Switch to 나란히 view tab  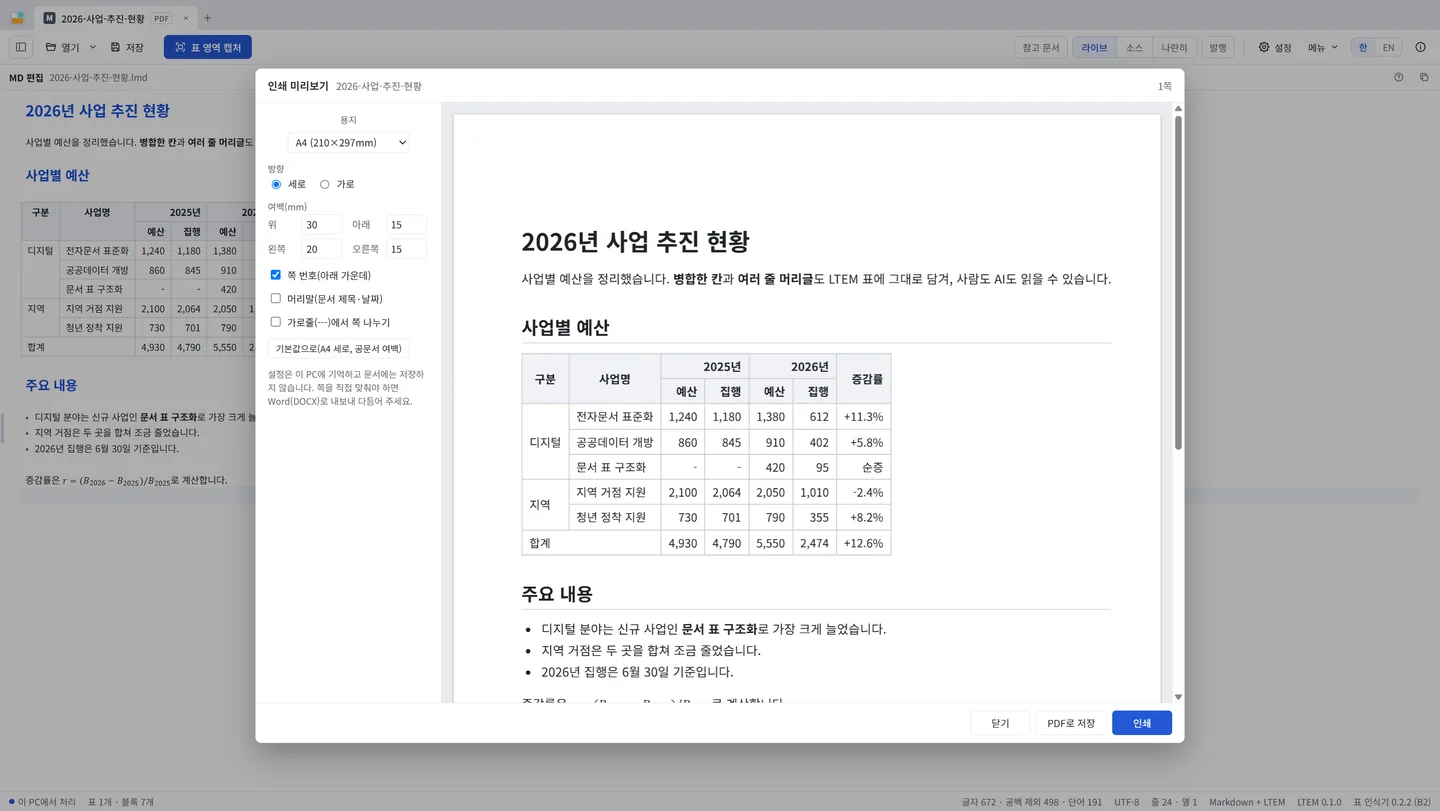tap(1174, 47)
